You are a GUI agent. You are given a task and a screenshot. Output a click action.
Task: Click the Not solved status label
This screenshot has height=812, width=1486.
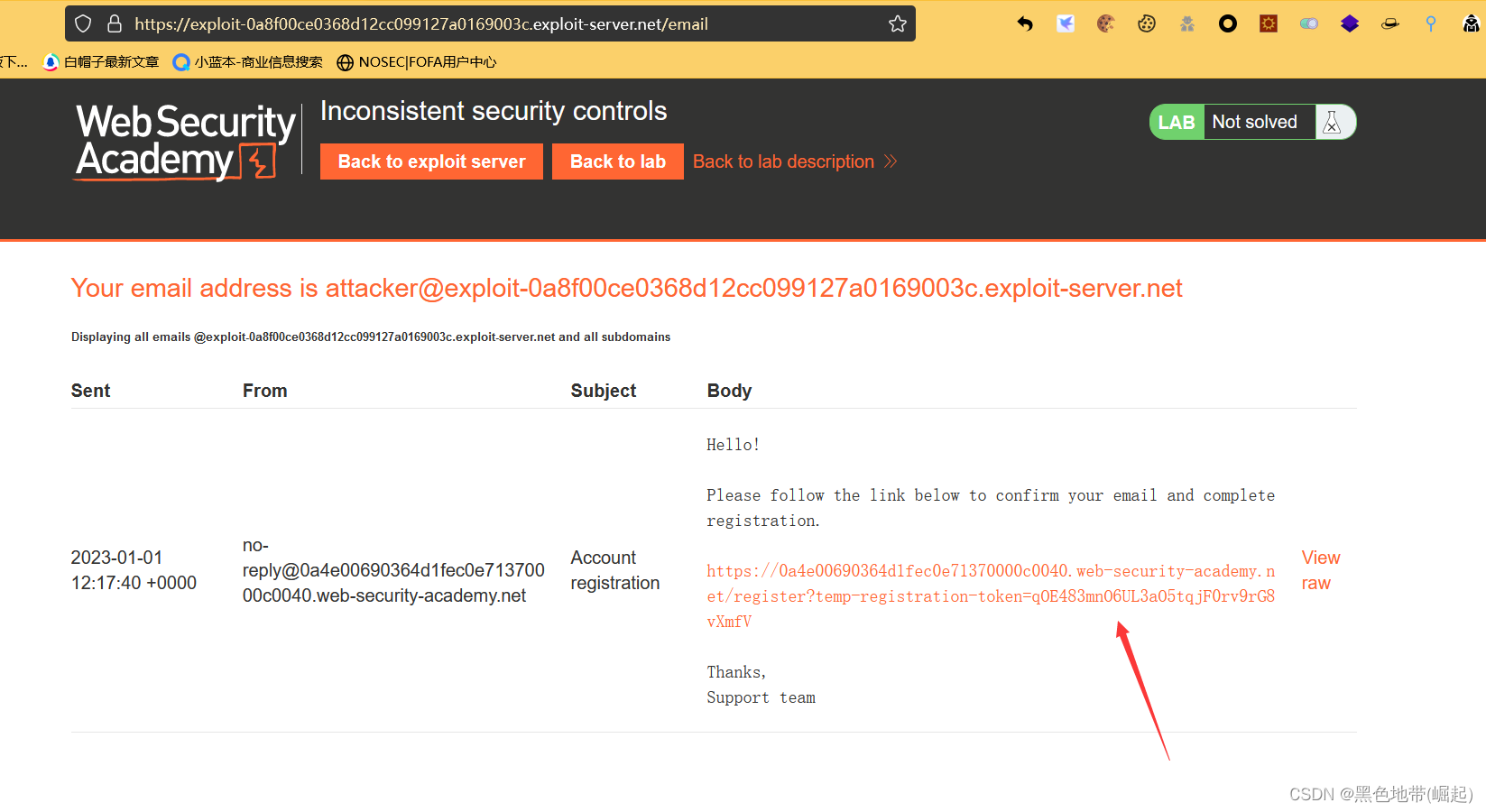pos(1254,122)
